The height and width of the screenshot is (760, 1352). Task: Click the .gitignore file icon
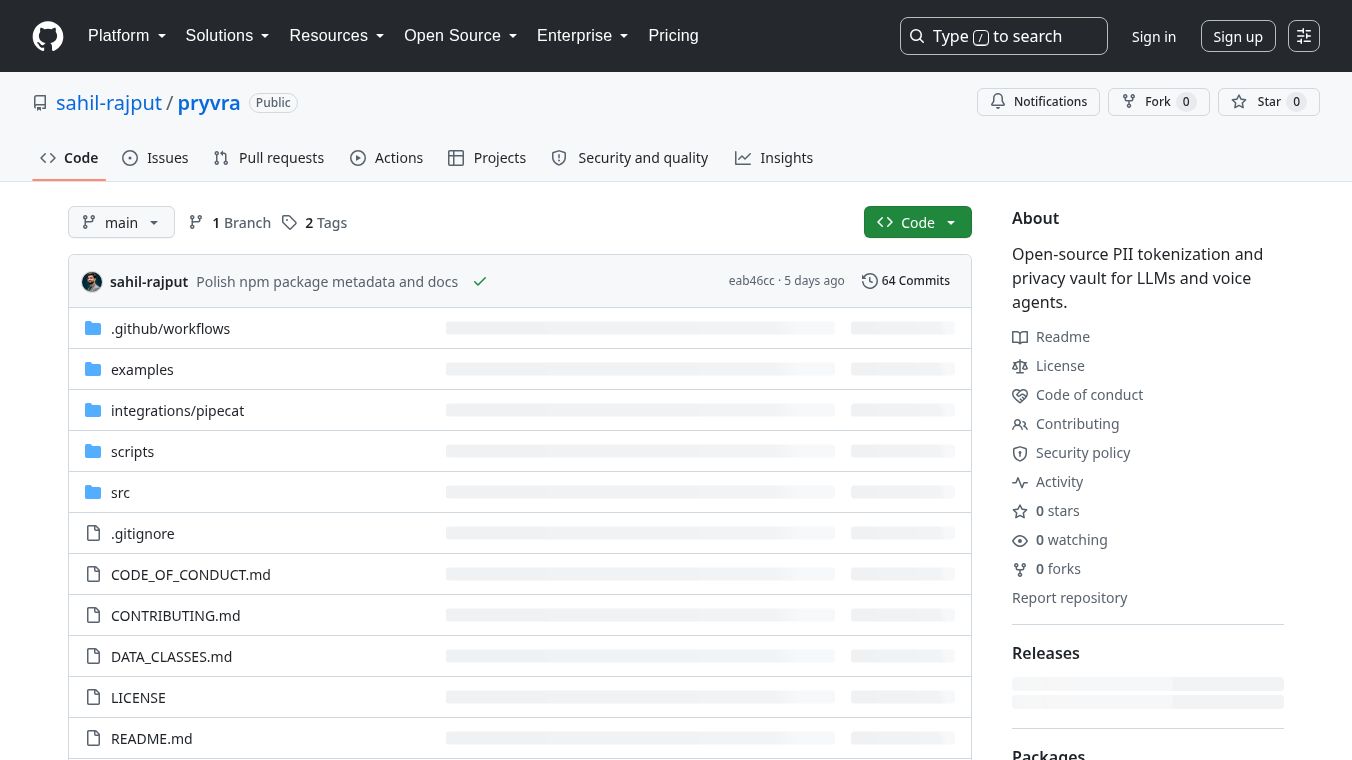93,533
